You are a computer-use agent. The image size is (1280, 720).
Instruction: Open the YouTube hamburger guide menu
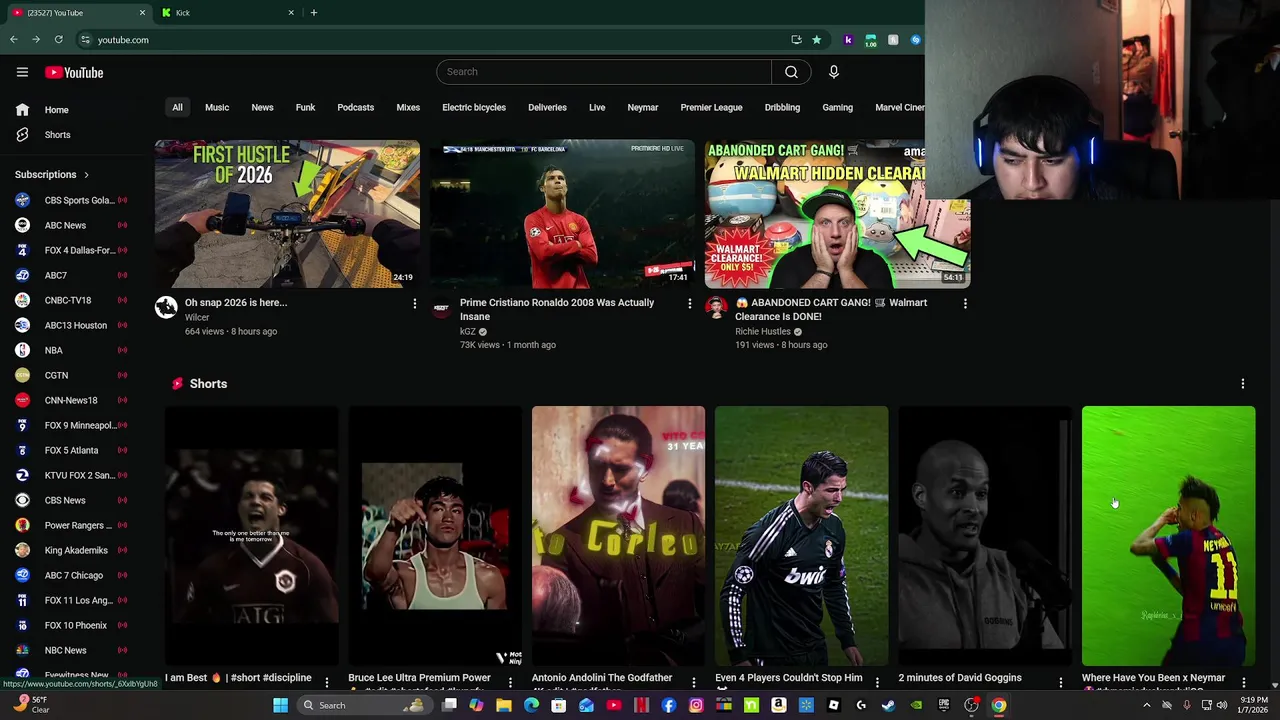click(x=22, y=72)
